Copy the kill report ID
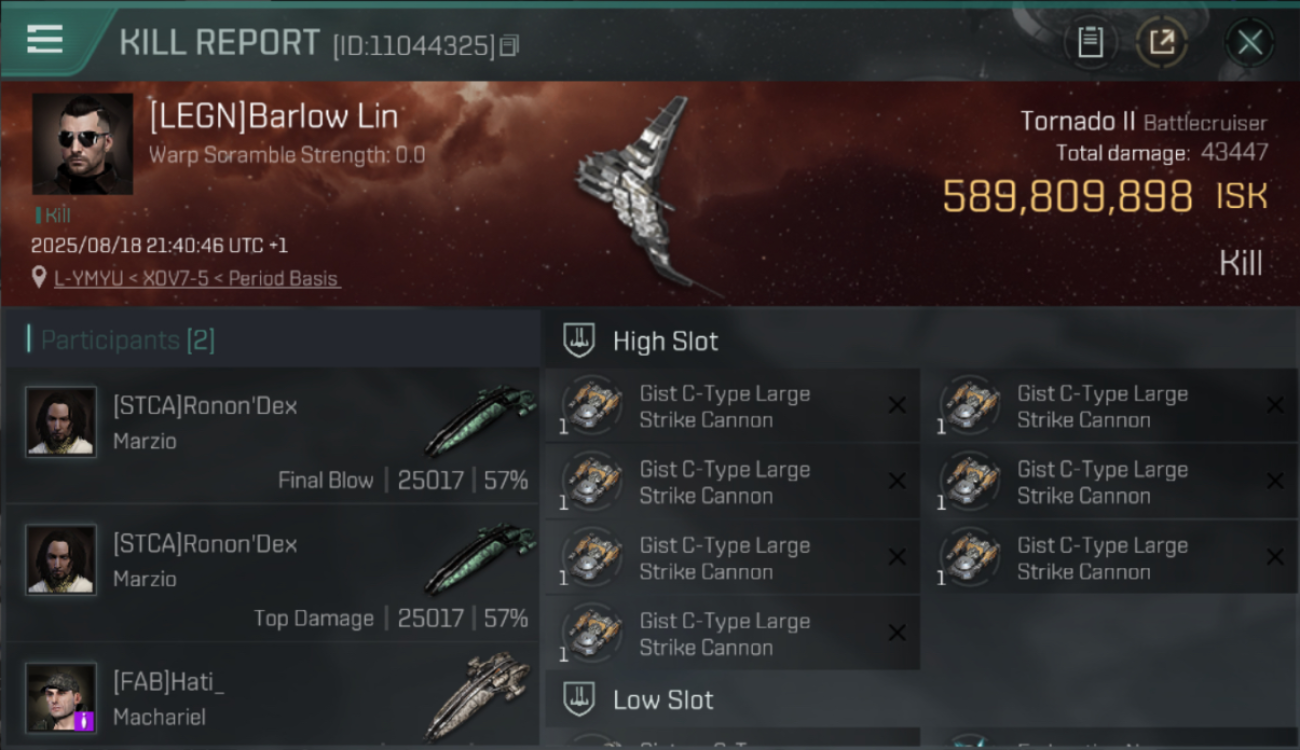Viewport: 1300px width, 750px height. click(x=510, y=46)
